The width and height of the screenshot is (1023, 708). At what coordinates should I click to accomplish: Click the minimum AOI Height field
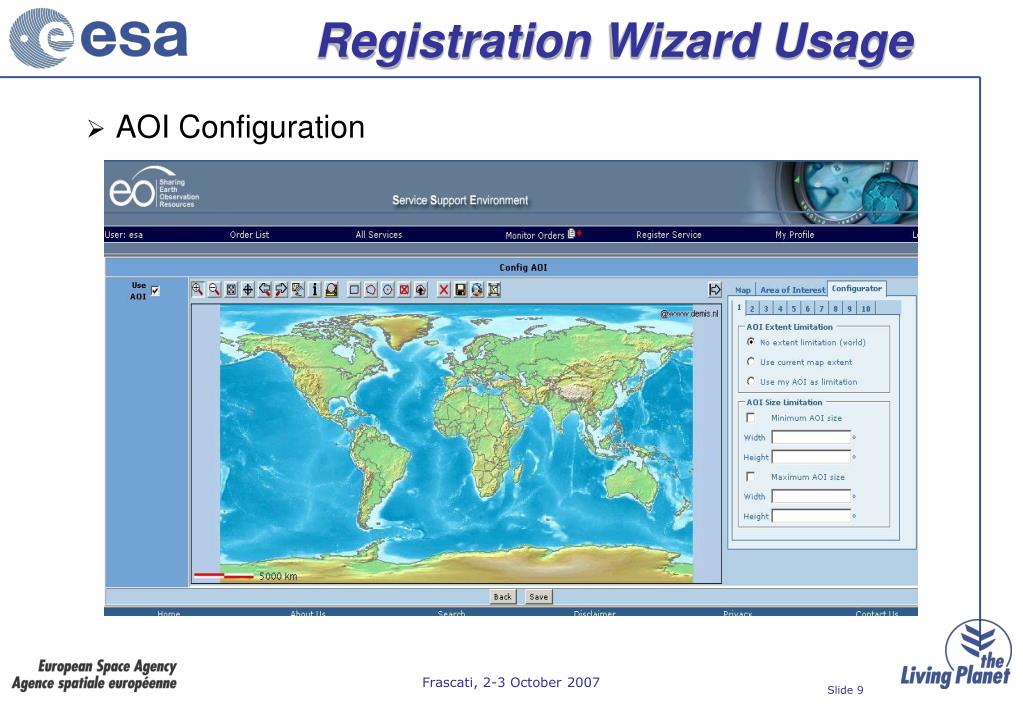pyautogui.click(x=811, y=457)
